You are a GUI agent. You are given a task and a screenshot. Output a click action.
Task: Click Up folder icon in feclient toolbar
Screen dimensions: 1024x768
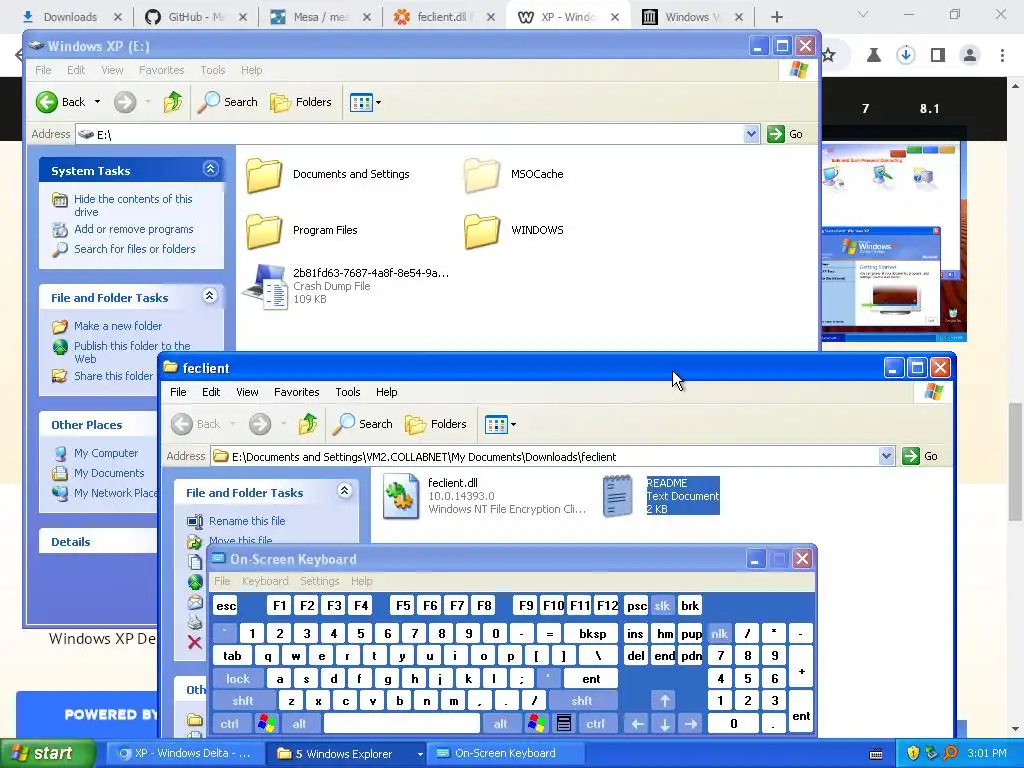tap(308, 424)
